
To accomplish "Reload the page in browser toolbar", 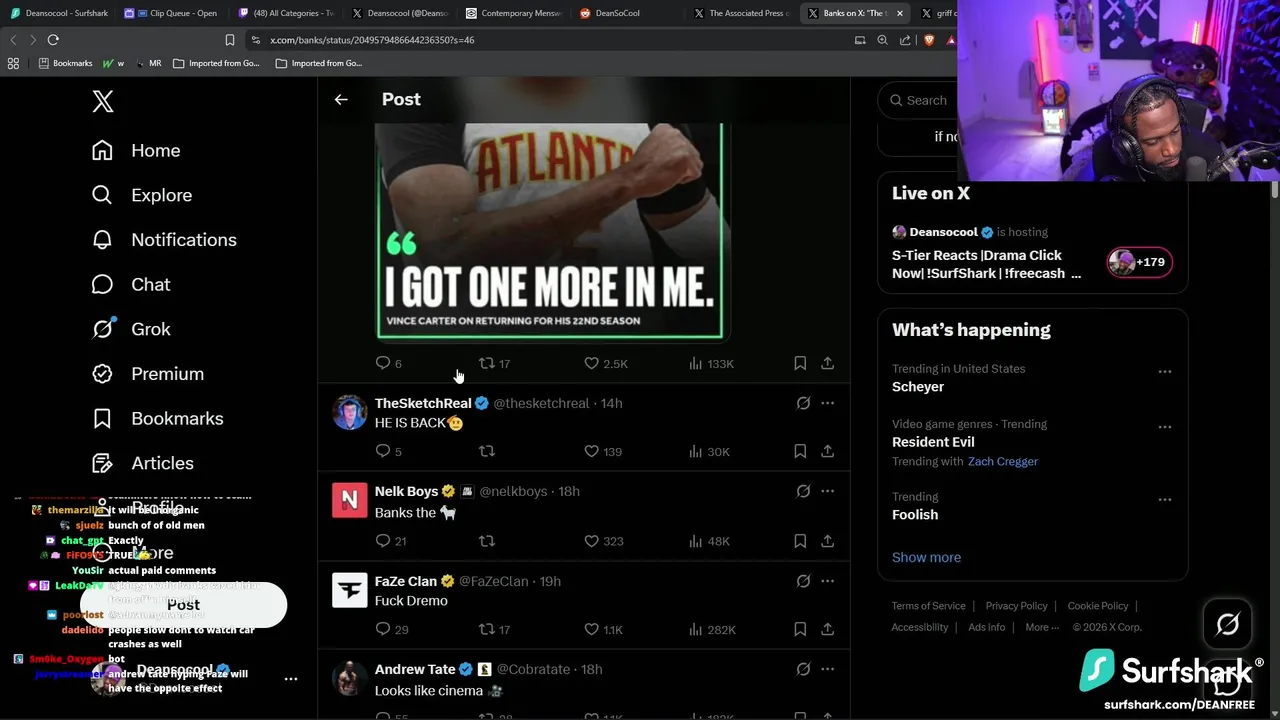I will (x=53, y=40).
